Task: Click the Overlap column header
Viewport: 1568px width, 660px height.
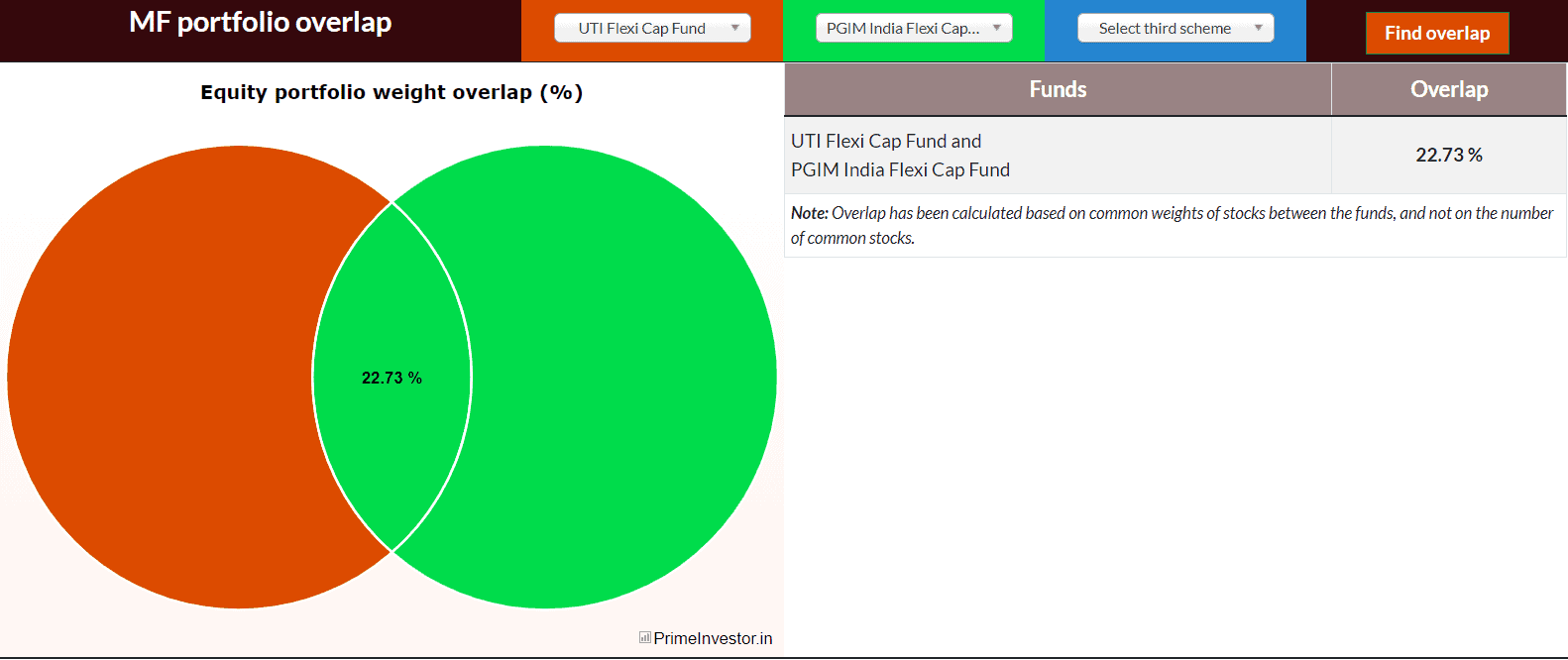Action: 1449,89
